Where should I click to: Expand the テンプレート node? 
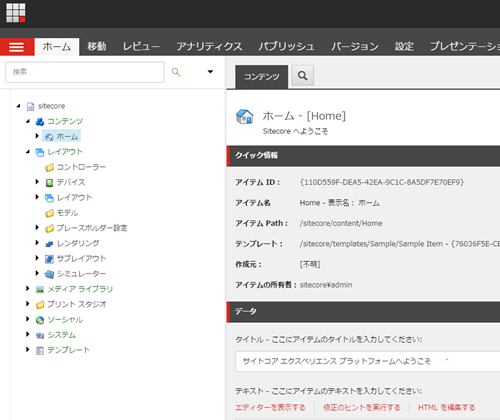tap(28, 349)
